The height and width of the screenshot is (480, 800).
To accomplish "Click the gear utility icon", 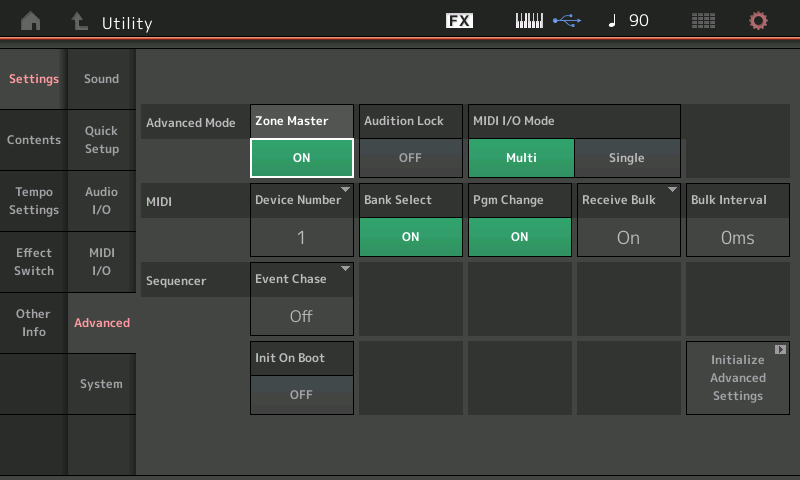I will 759,21.
